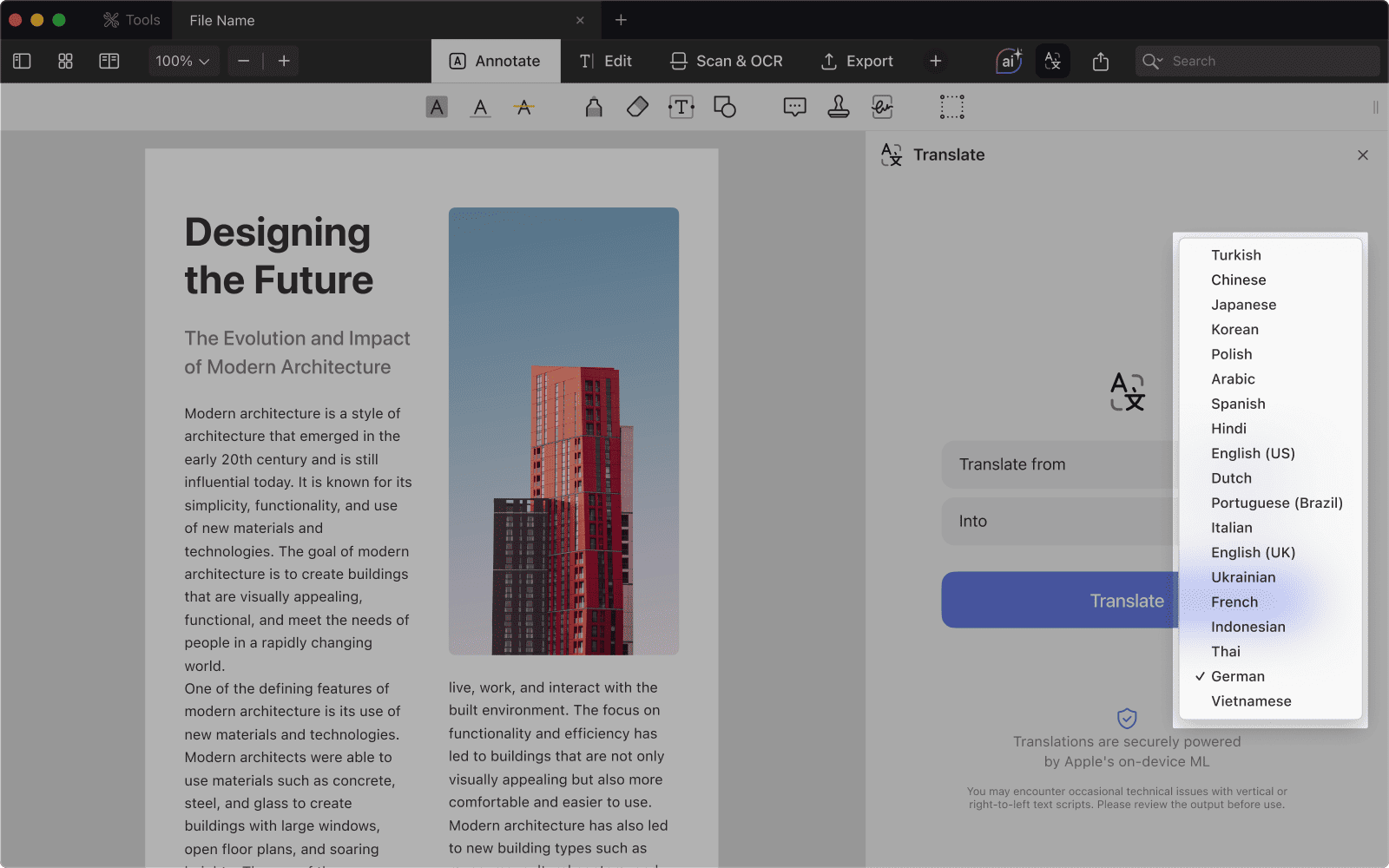Screen dimensions: 1389x868
Task: Open the signature tool
Action: point(882,107)
